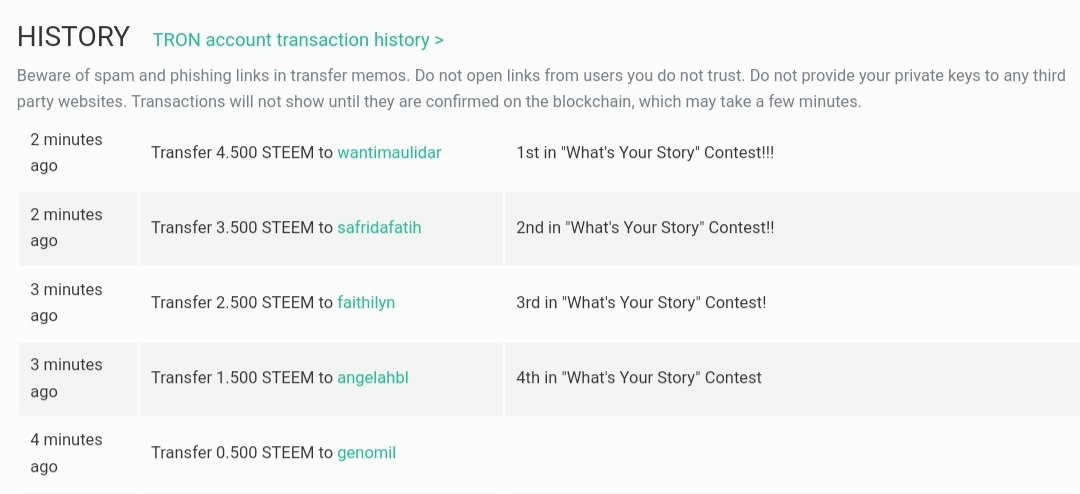The image size is (1080, 494).
Task: Click the timestamp beside the 3.500 STEEM transfer
Action: pyautogui.click(x=66, y=228)
